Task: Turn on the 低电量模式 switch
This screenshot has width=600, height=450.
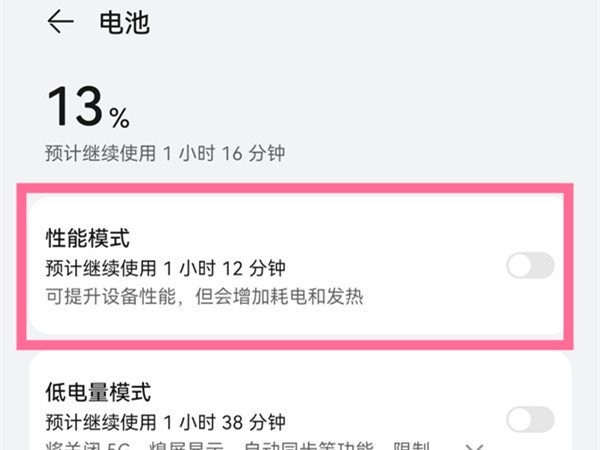Action: tap(530, 419)
